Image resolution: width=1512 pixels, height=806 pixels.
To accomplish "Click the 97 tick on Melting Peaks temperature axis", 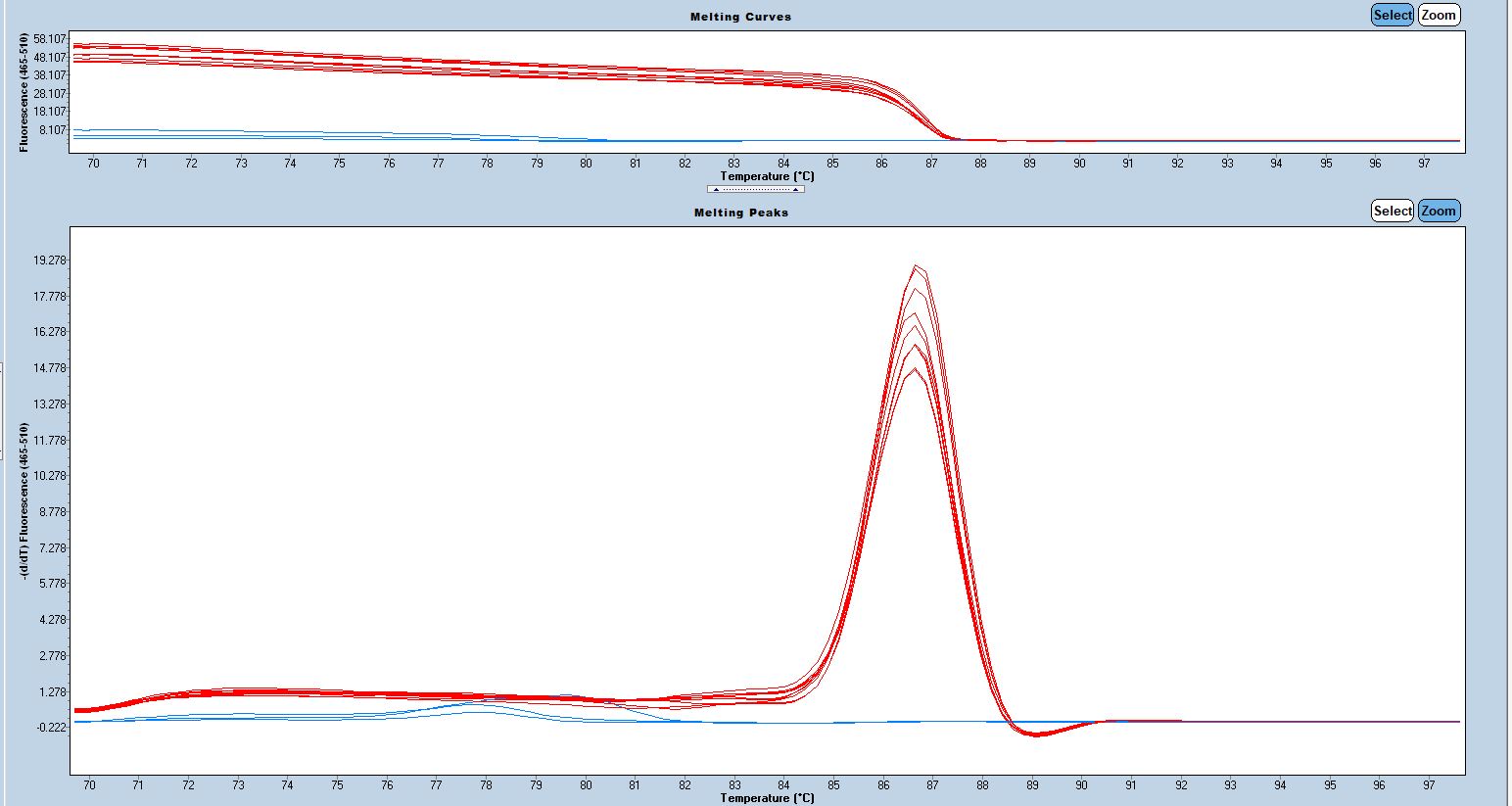I will tap(1429, 785).
